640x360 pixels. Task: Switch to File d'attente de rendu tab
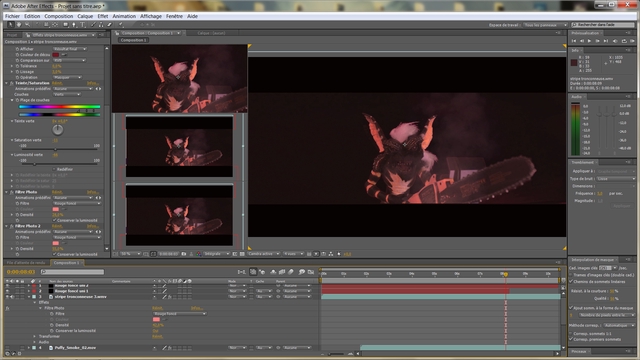[26, 262]
